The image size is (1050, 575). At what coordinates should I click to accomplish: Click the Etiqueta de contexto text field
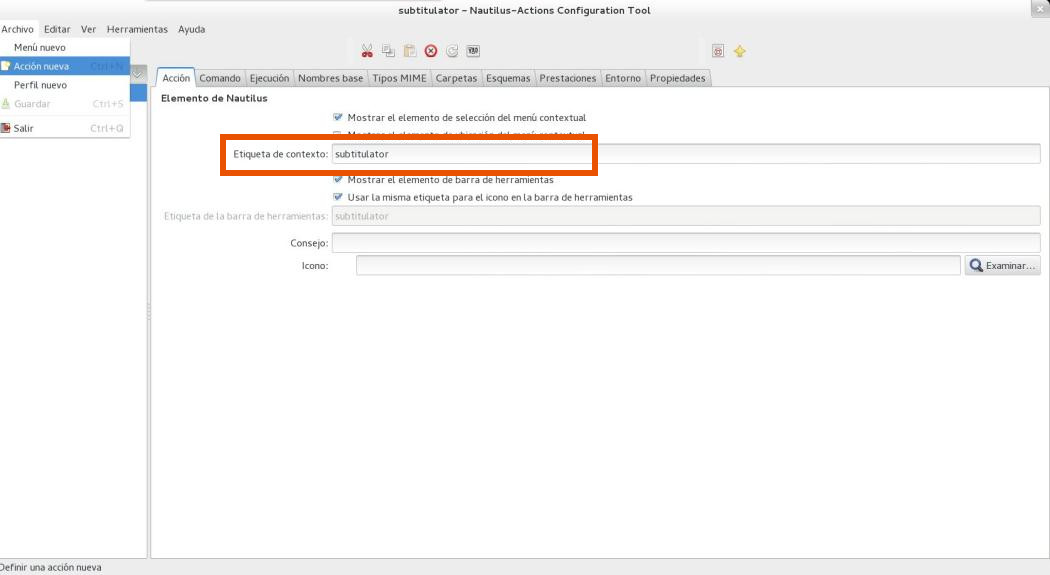(686, 154)
